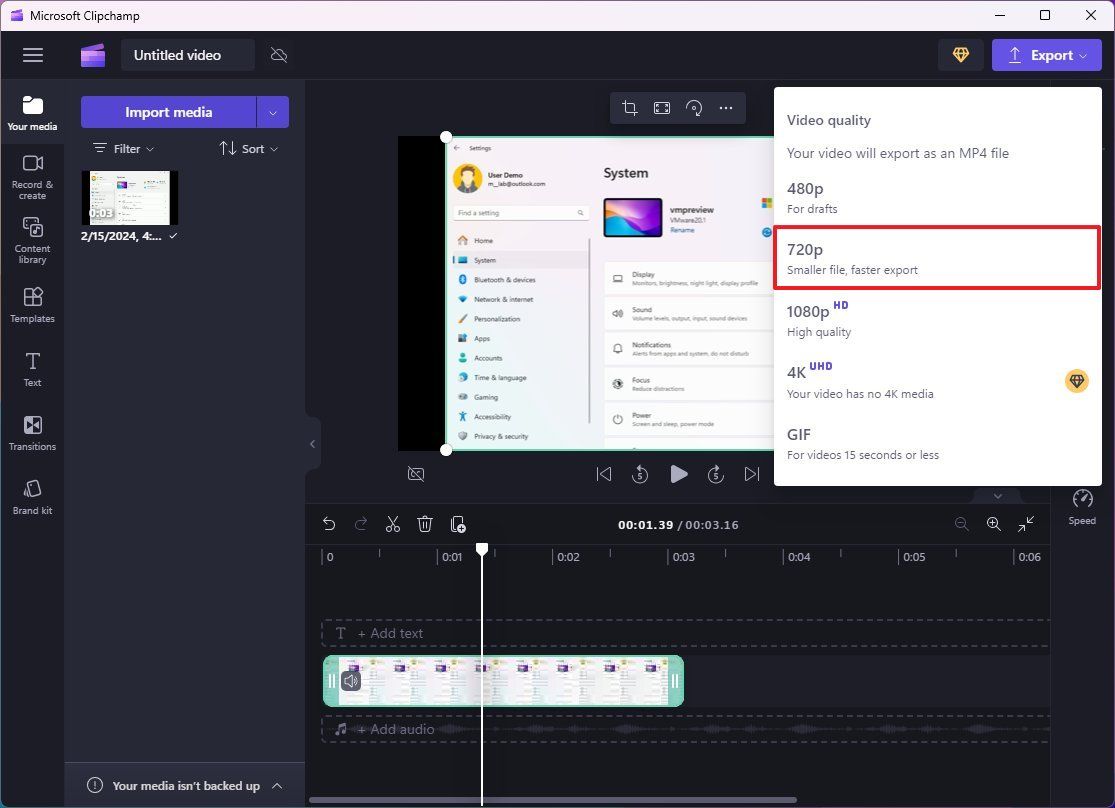Open the Brand kit panel
This screenshot has width=1115, height=808.
pyautogui.click(x=32, y=496)
